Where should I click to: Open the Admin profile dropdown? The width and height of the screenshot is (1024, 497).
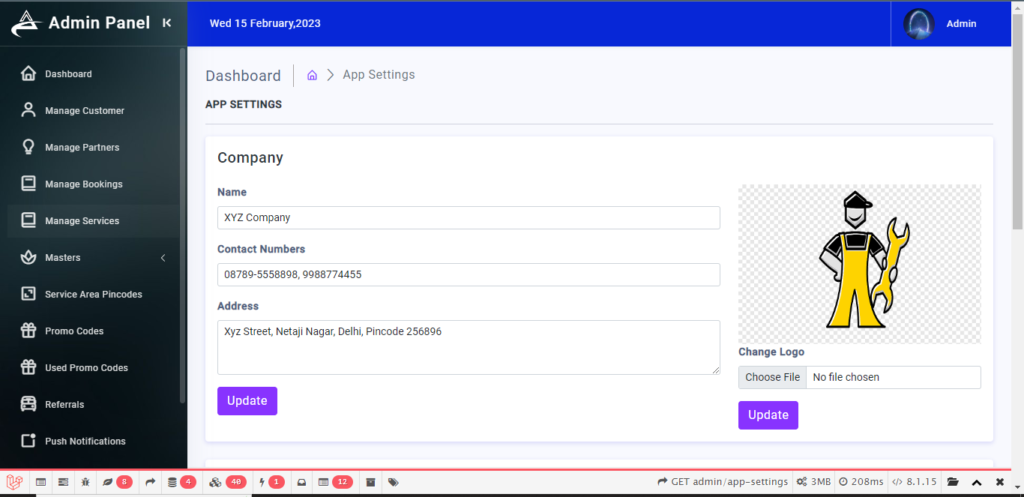click(x=940, y=24)
